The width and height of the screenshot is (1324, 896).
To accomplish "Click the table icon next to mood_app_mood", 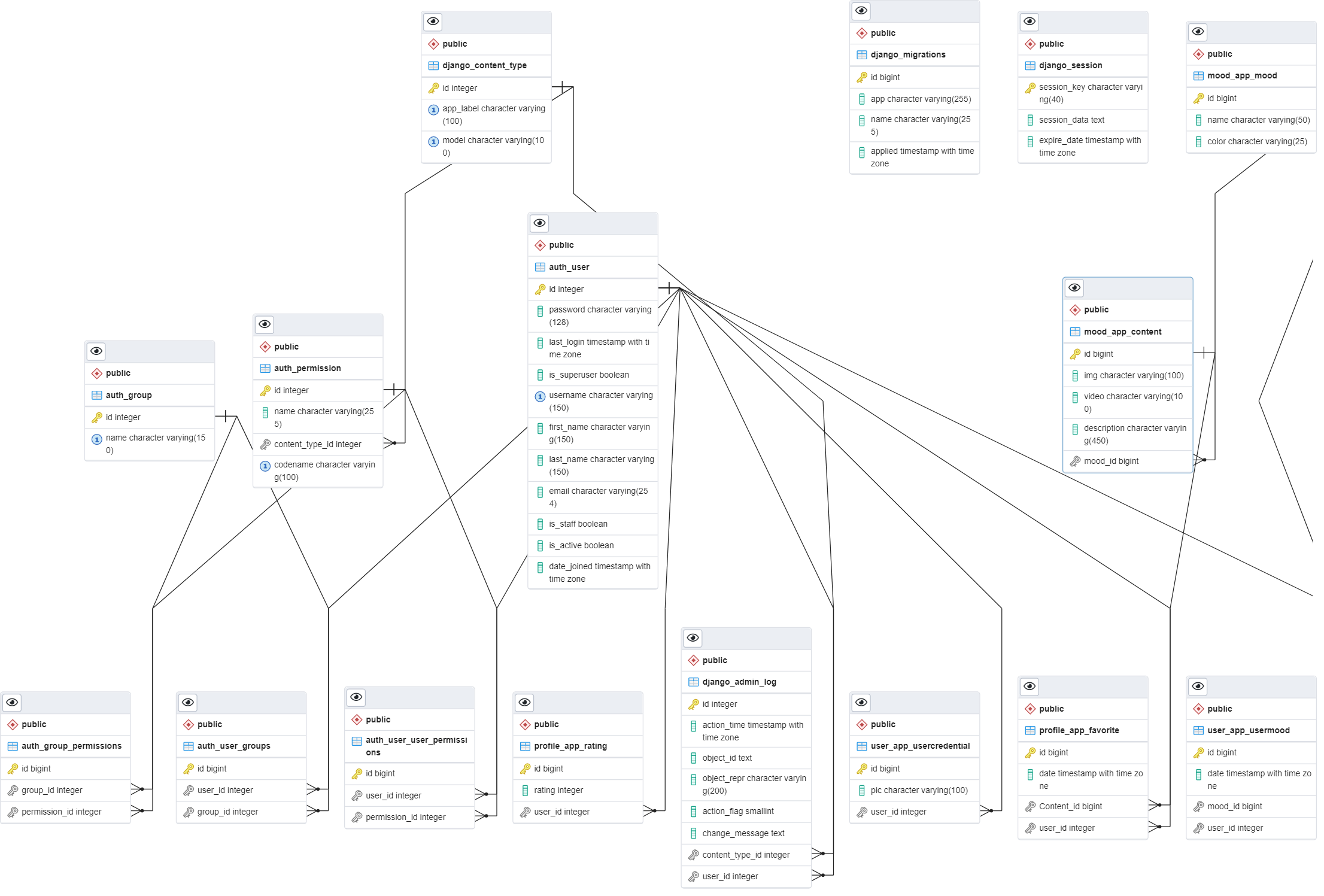I will click(x=1199, y=75).
